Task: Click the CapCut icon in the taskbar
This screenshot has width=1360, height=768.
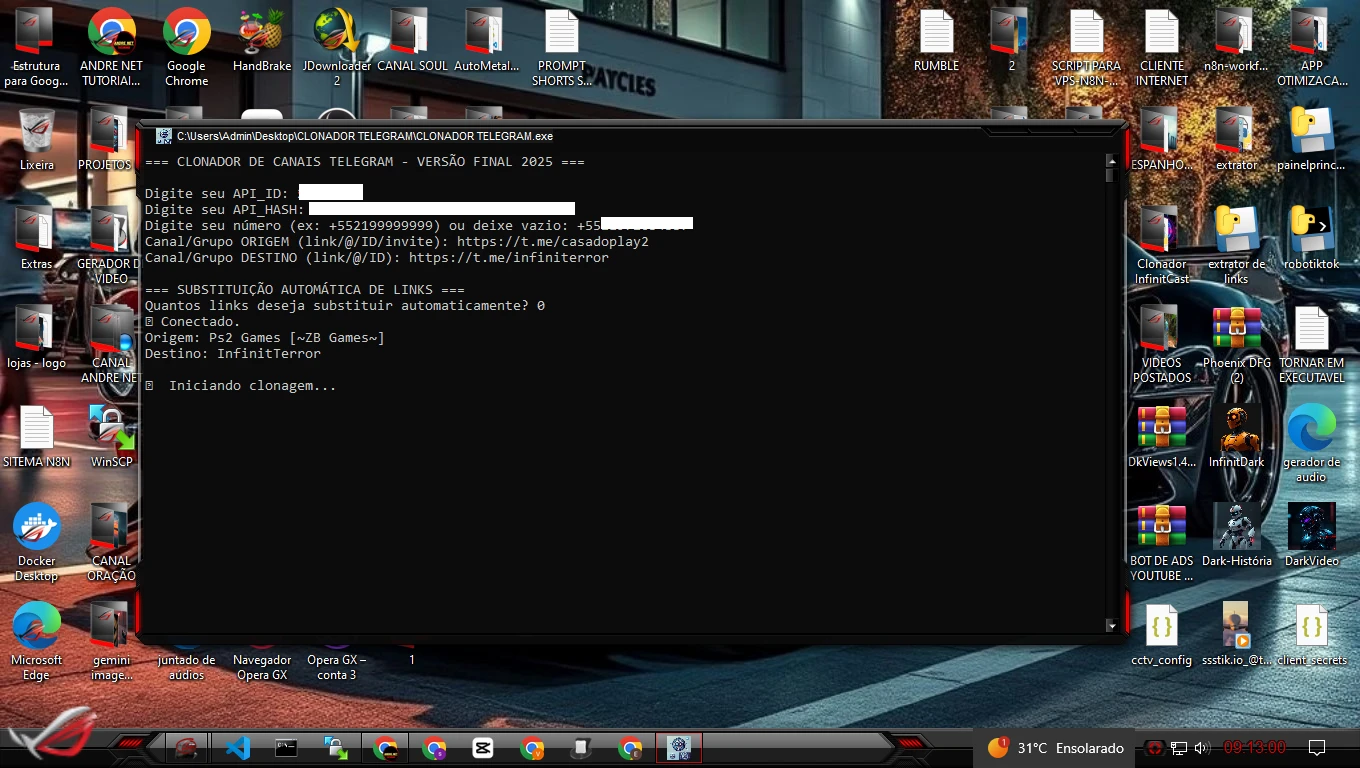Action: click(x=483, y=748)
